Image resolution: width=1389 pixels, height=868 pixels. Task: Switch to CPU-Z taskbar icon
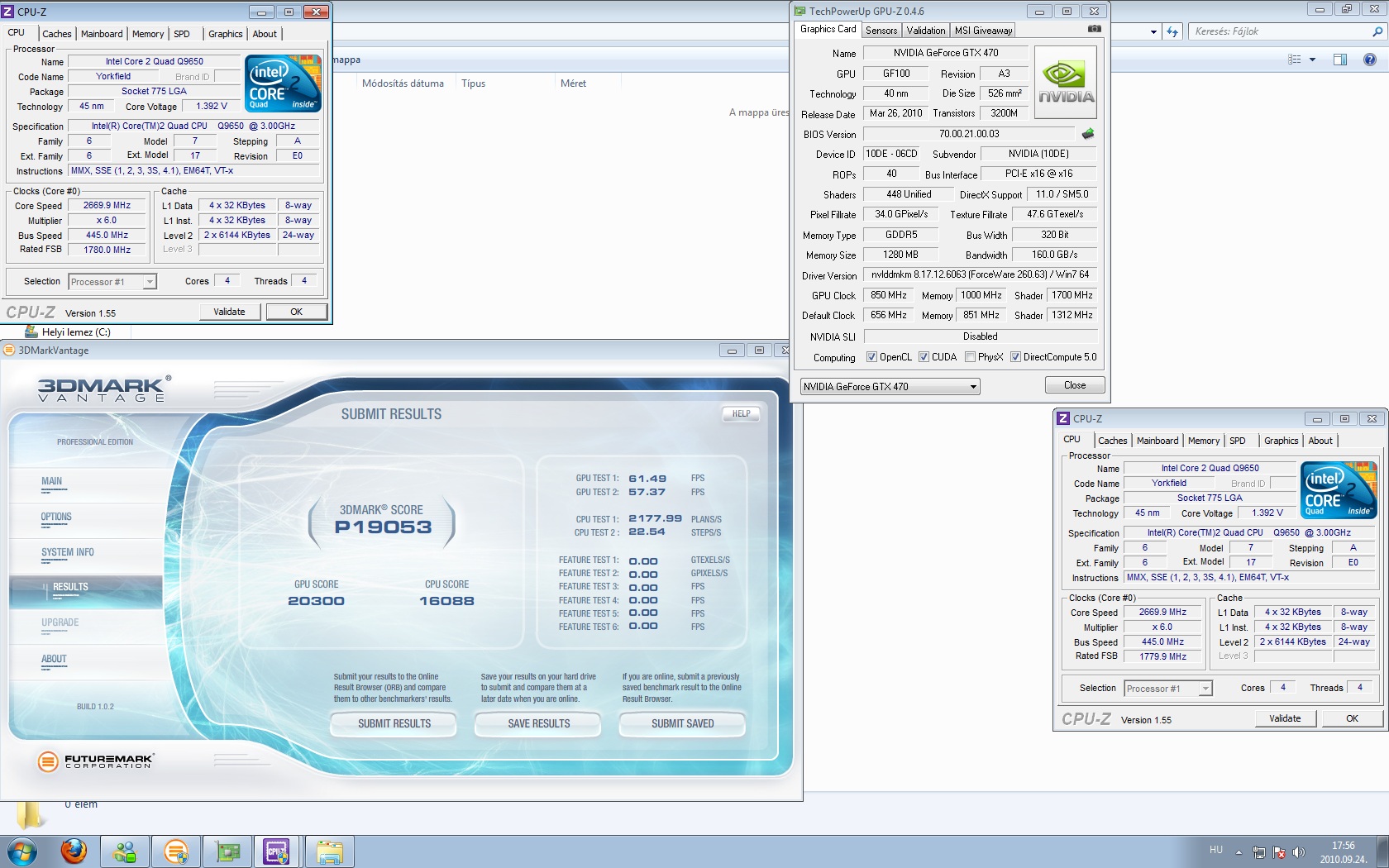coord(277,851)
